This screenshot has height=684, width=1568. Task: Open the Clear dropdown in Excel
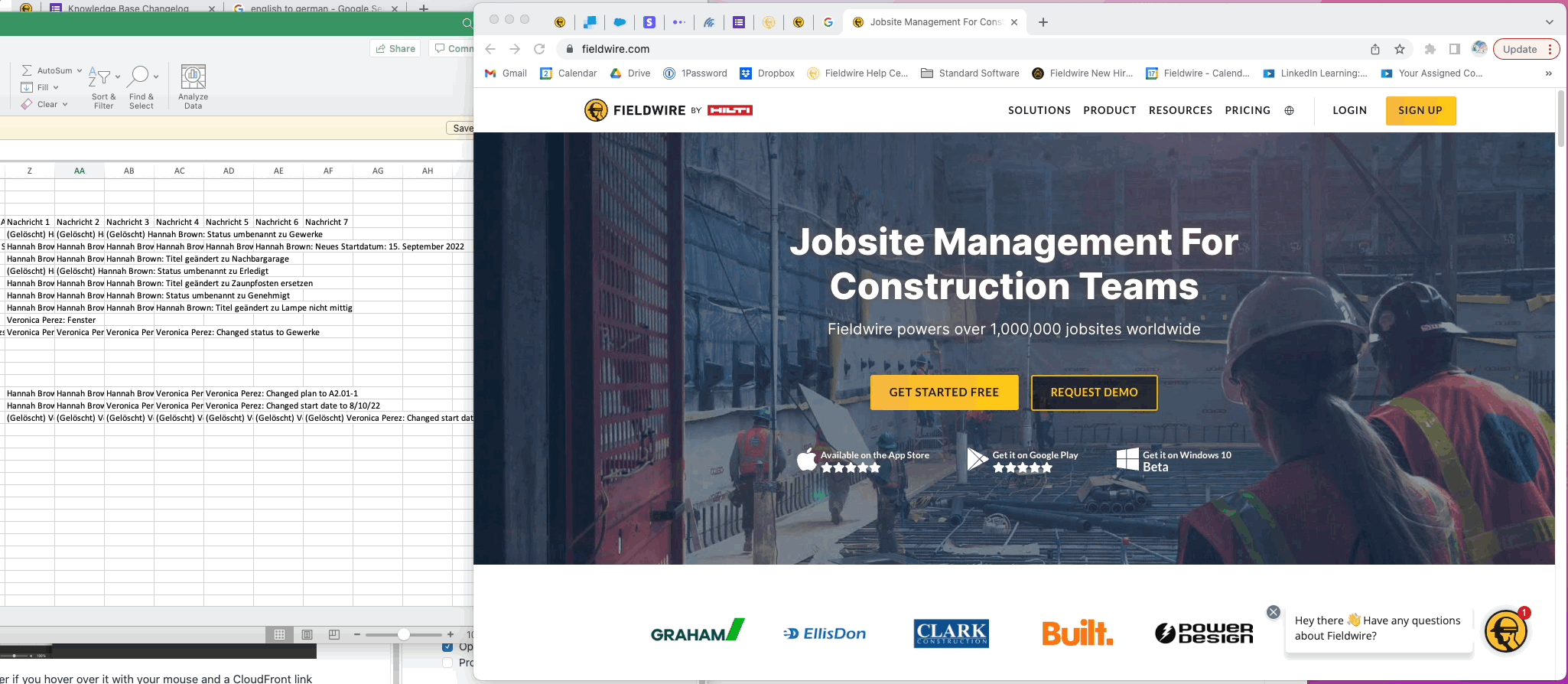pyautogui.click(x=44, y=104)
